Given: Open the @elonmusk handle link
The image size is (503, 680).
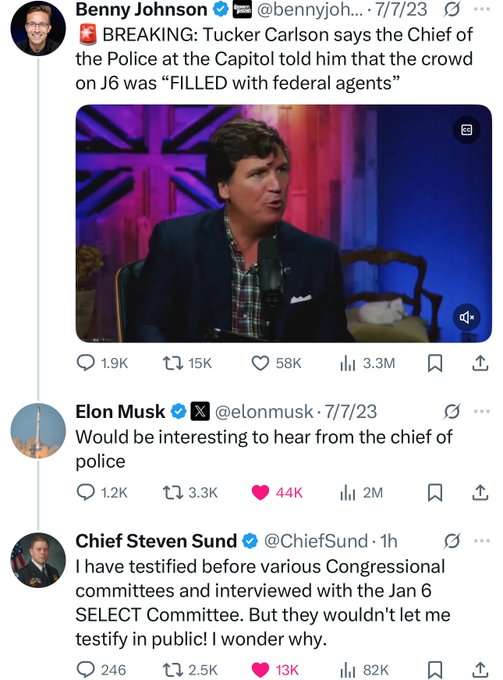Looking at the screenshot, I should click(x=264, y=411).
